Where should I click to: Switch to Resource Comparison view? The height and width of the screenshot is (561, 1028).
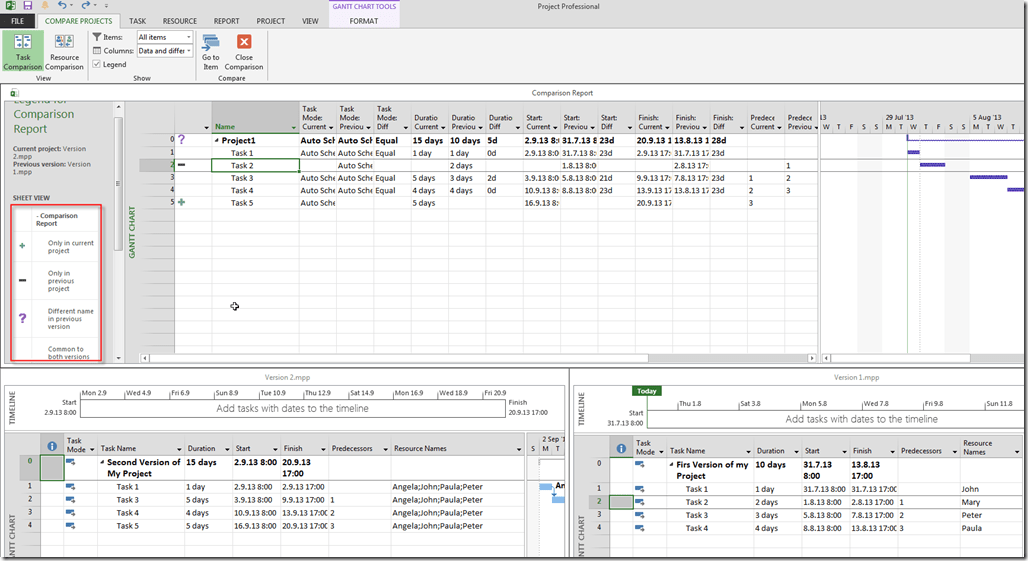64,51
